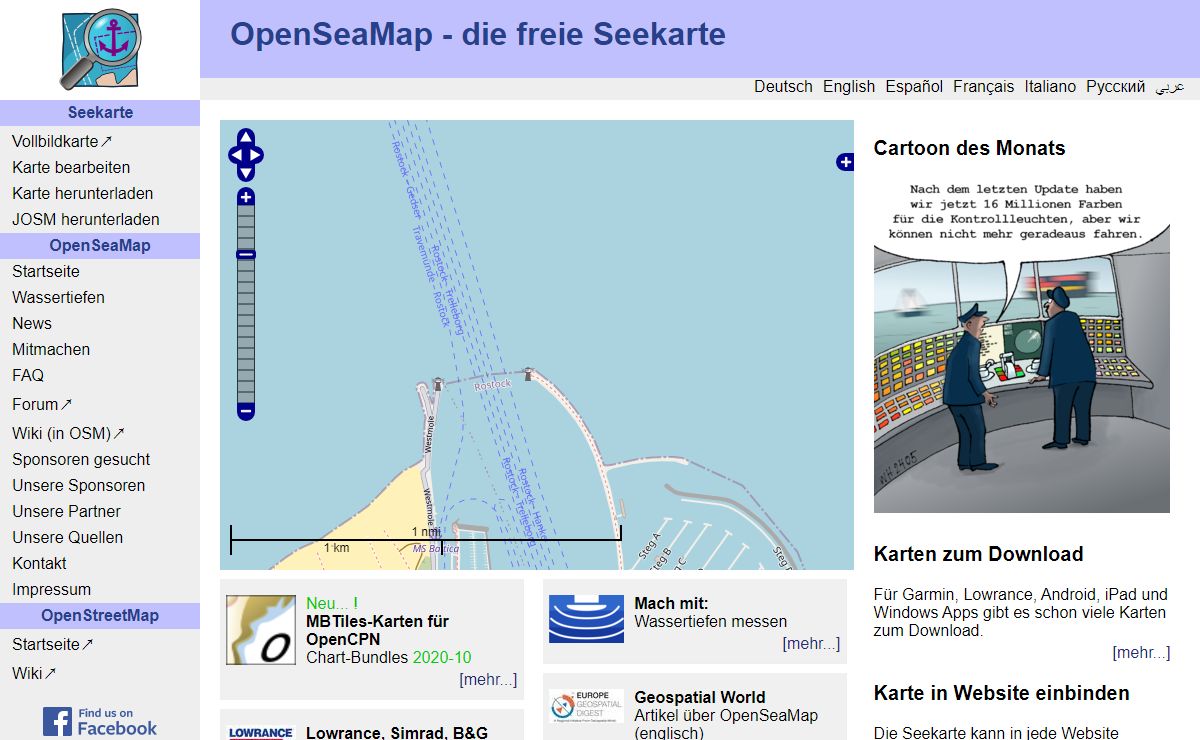Click the west mole lighthouse symbol
Viewport: 1200px width, 740px height.
(437, 382)
